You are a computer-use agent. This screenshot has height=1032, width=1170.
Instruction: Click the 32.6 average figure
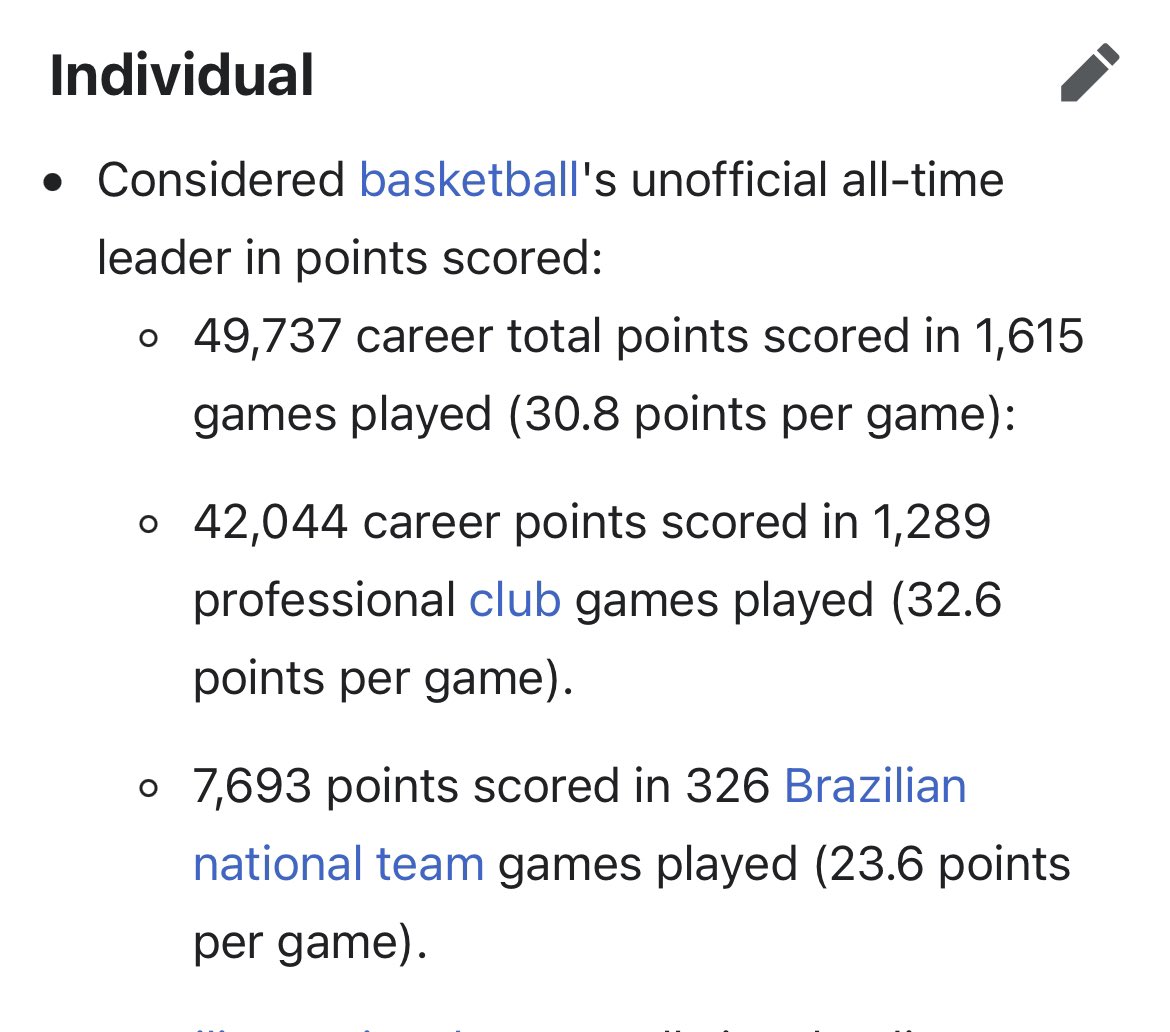pyautogui.click(x=955, y=599)
